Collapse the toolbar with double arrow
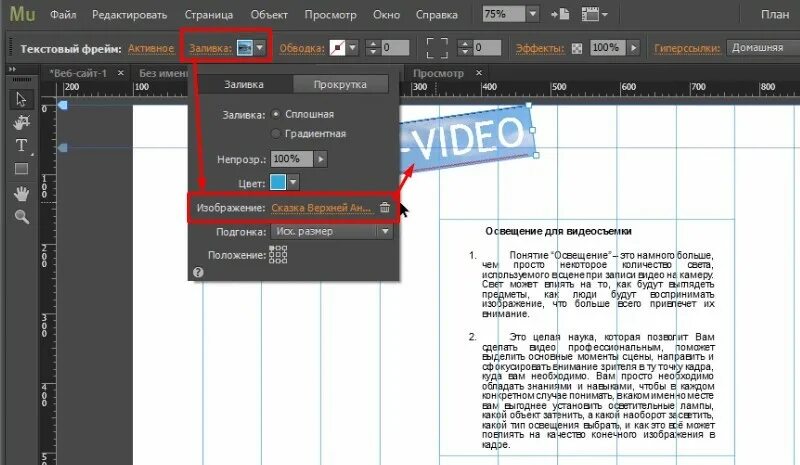The image size is (800, 465). coord(12,69)
